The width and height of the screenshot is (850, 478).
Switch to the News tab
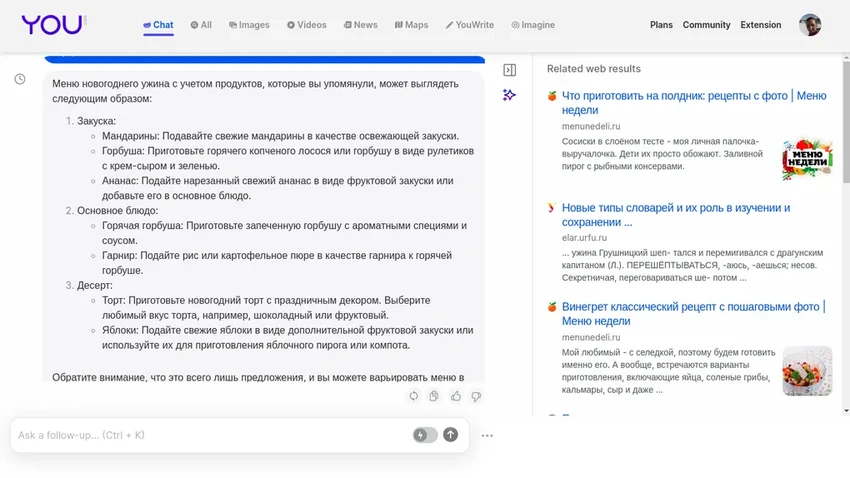pyautogui.click(x=360, y=25)
